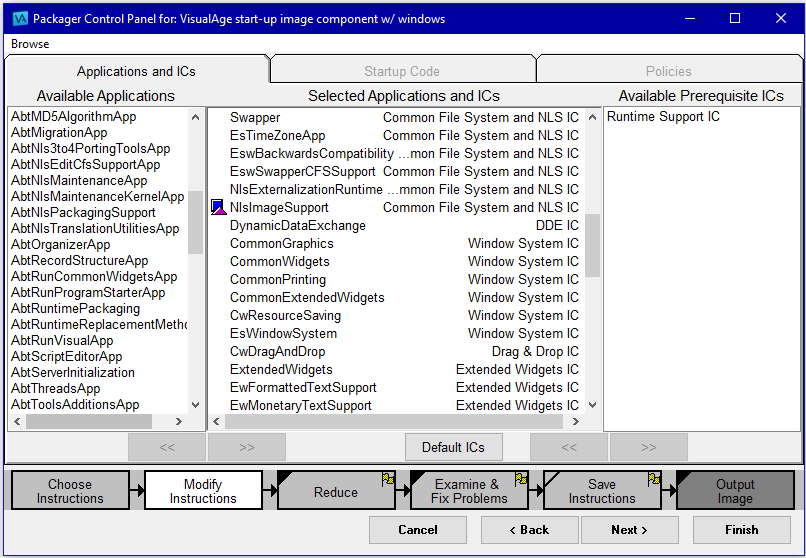Click the NlsImageSupport marker icon
Screen dimensions: 806x558
click(x=218, y=207)
